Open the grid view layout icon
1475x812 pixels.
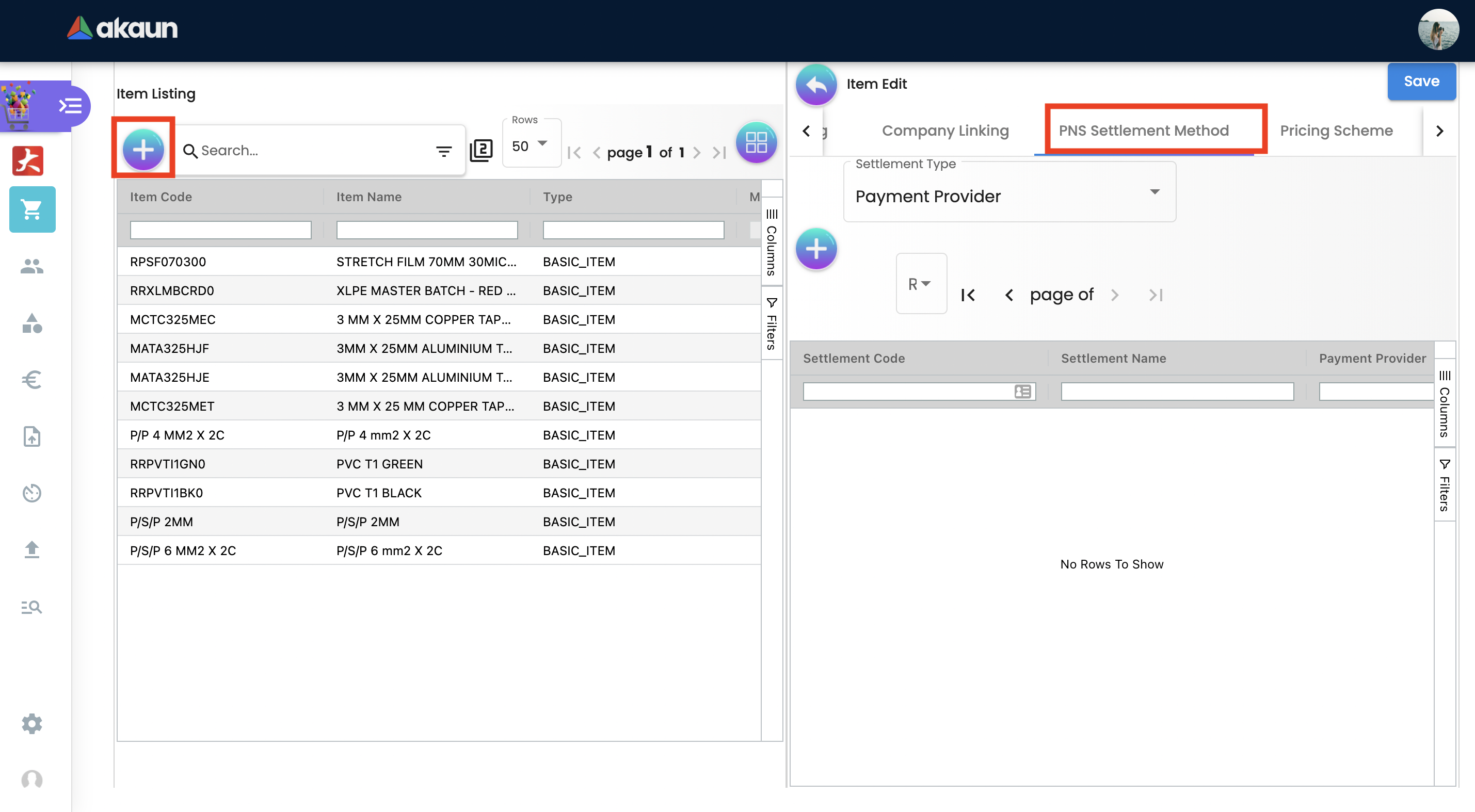[x=756, y=143]
